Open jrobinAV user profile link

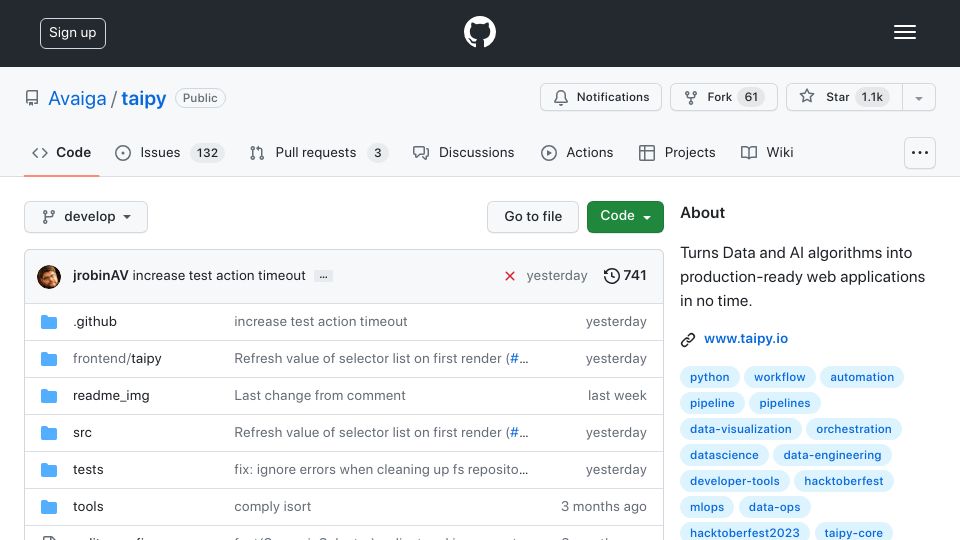[100, 276]
